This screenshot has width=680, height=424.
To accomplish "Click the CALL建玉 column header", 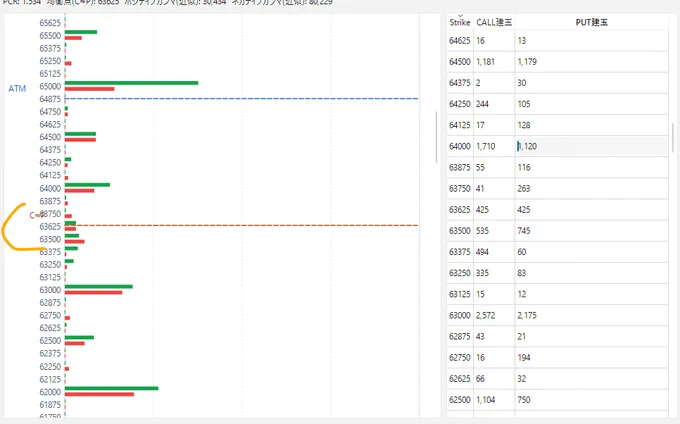I will click(x=494, y=23).
